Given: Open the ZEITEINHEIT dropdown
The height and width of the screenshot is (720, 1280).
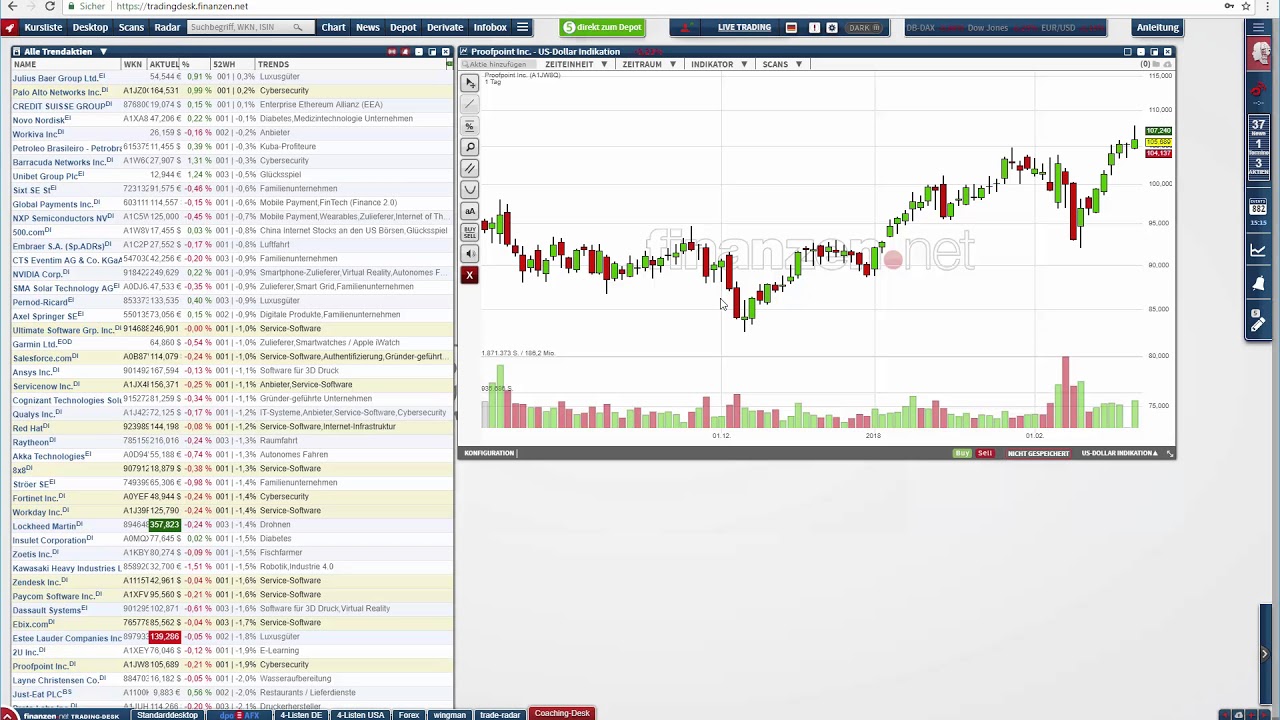Looking at the screenshot, I should [576, 64].
